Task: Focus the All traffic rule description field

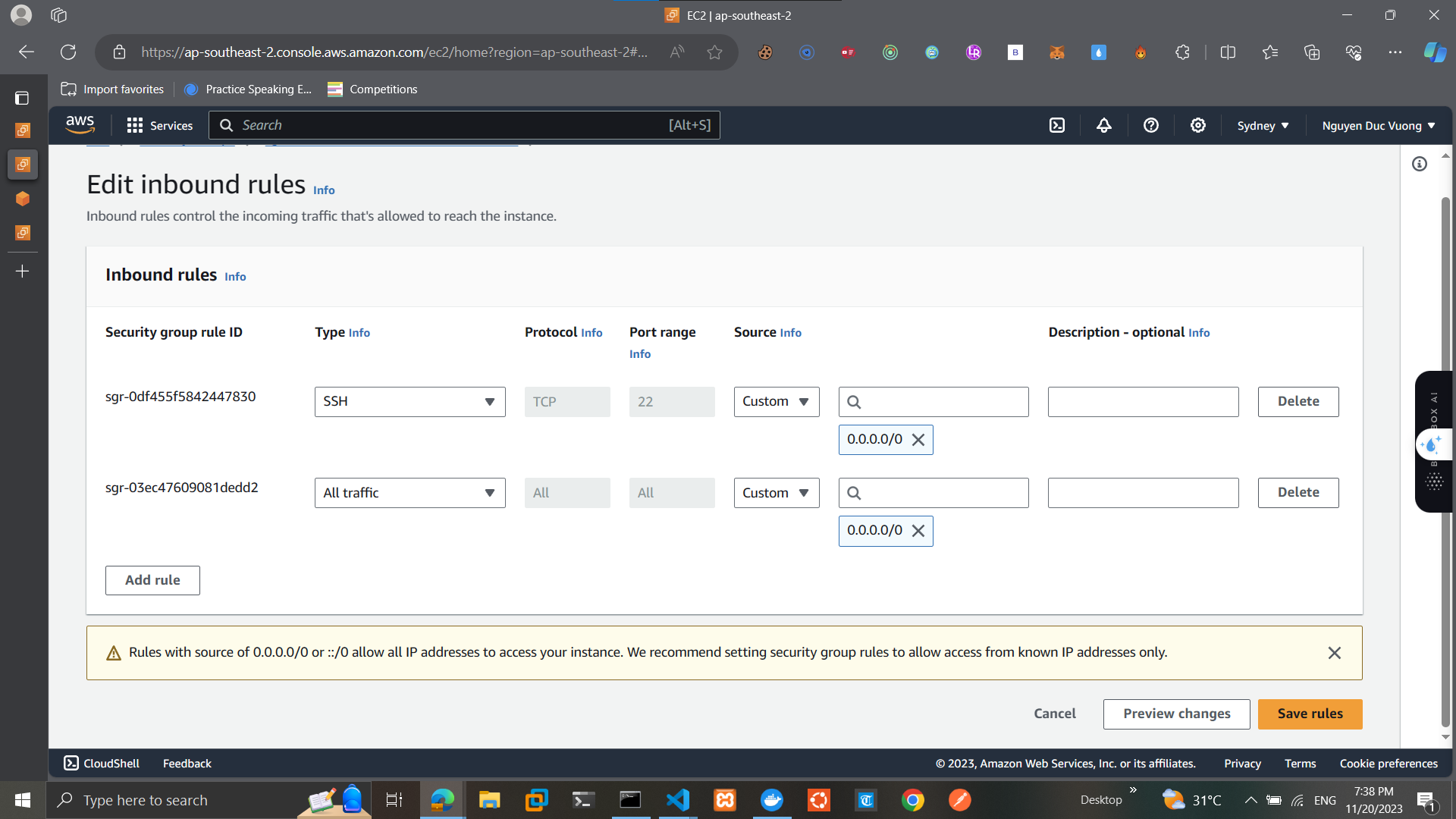Action: point(1143,493)
